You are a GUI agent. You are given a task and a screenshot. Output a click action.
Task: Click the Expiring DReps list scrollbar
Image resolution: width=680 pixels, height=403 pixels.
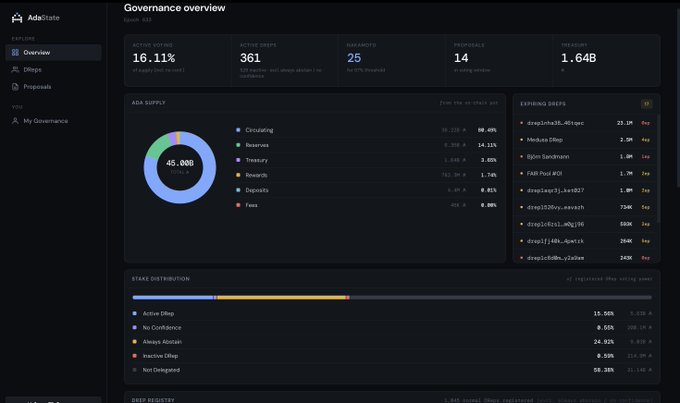658,168
